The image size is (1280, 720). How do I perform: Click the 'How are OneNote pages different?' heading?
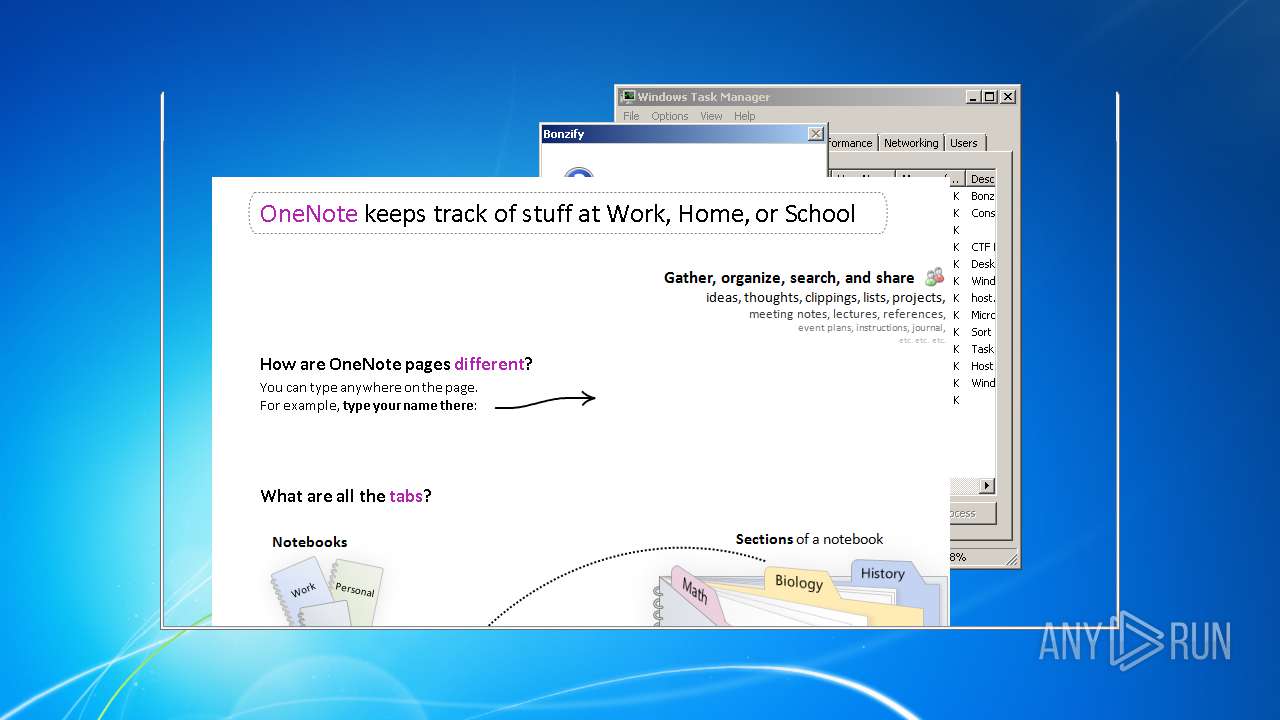(396, 364)
